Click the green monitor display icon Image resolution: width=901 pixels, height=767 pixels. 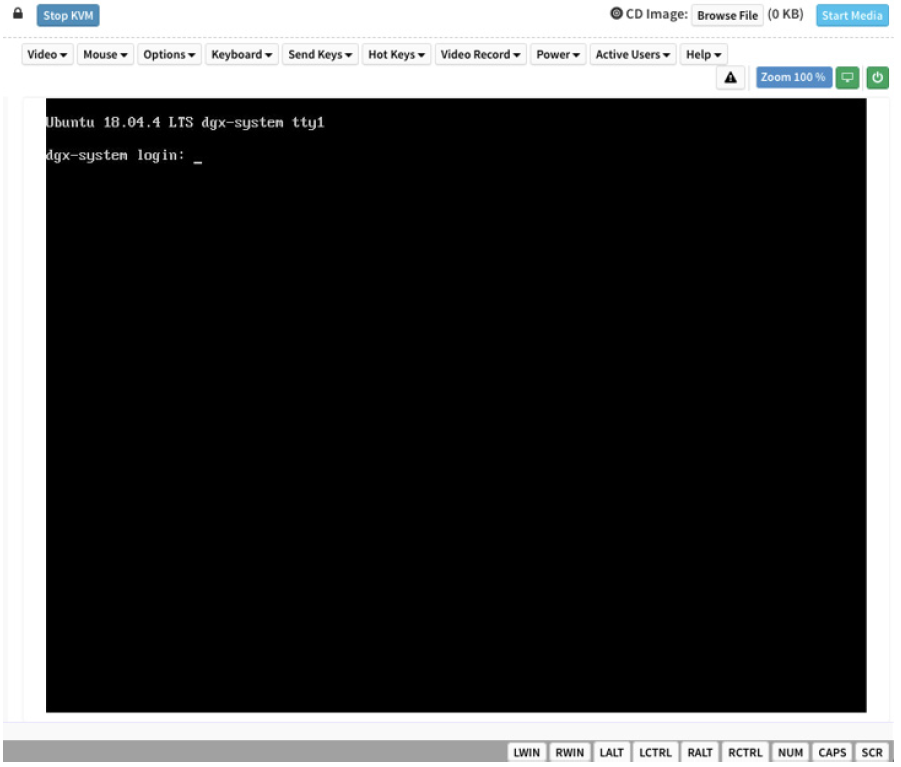pyautogui.click(x=847, y=78)
